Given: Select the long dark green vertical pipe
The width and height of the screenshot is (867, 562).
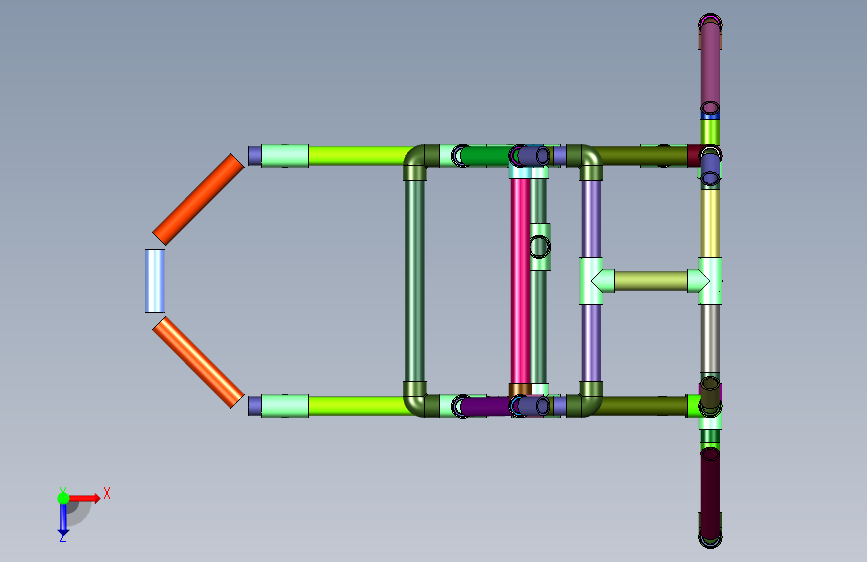Looking at the screenshot, I should [x=415, y=281].
